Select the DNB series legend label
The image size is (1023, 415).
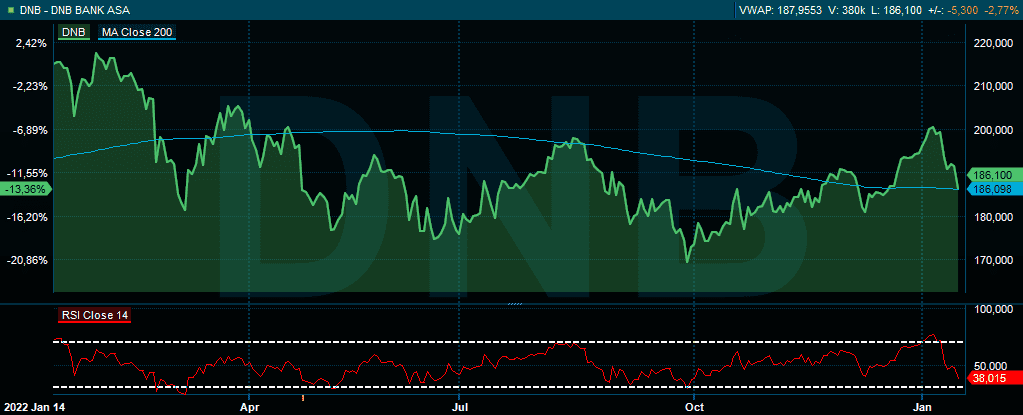coord(75,31)
